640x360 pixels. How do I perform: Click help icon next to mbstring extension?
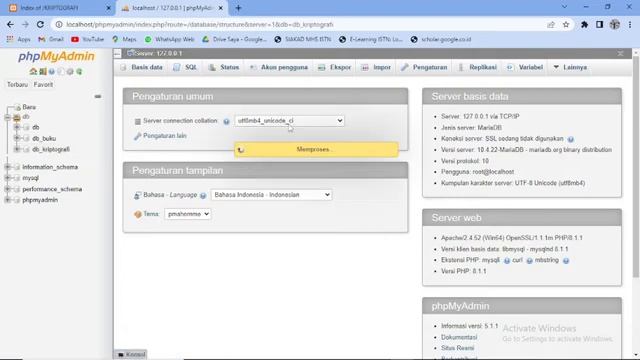(x=566, y=260)
